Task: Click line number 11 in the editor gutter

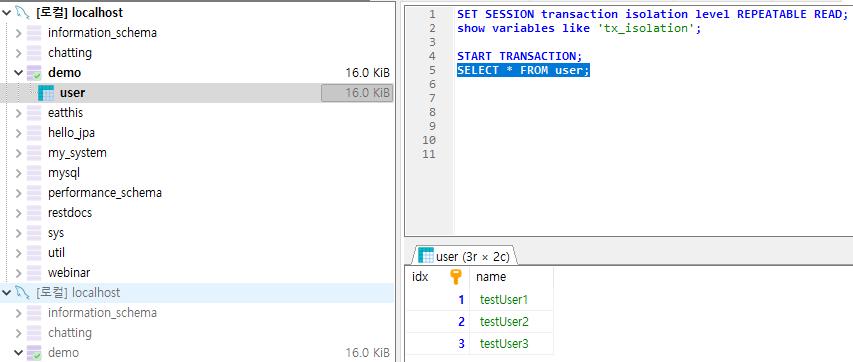Action: click(429, 154)
